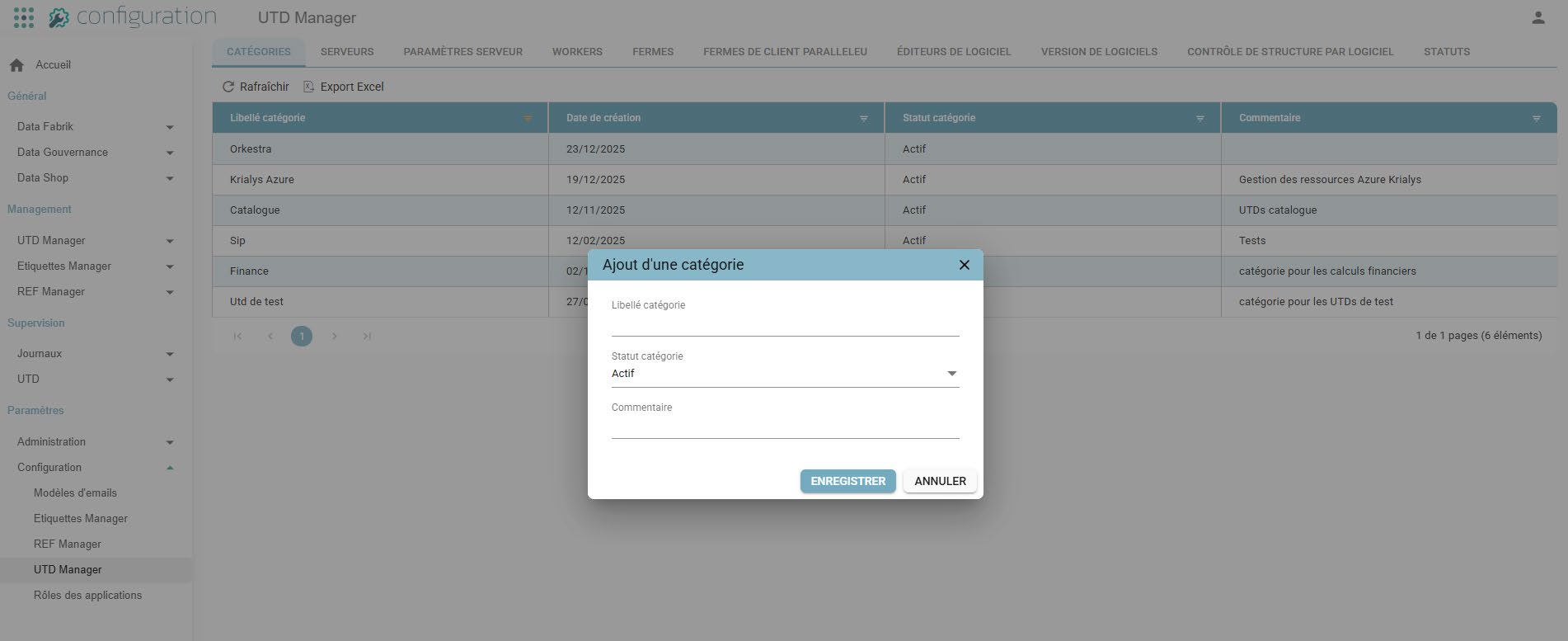This screenshot has width=1568, height=641.
Task: Open the Éditeurs de logiciel tab
Action: (x=954, y=51)
